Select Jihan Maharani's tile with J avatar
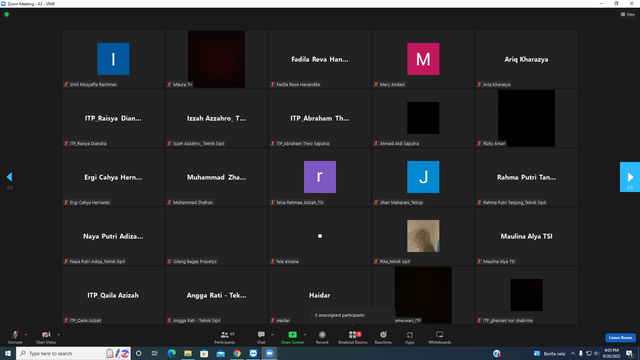 pyautogui.click(x=423, y=177)
